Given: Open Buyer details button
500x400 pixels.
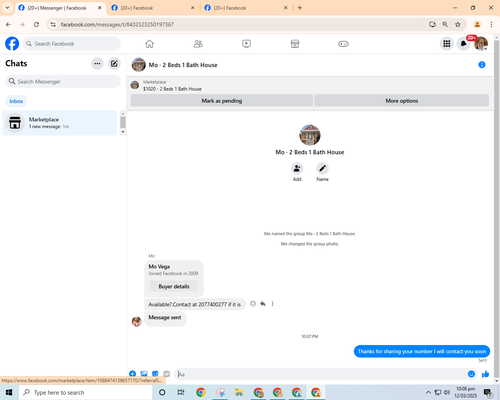Looking at the screenshot, I should pos(174,286).
